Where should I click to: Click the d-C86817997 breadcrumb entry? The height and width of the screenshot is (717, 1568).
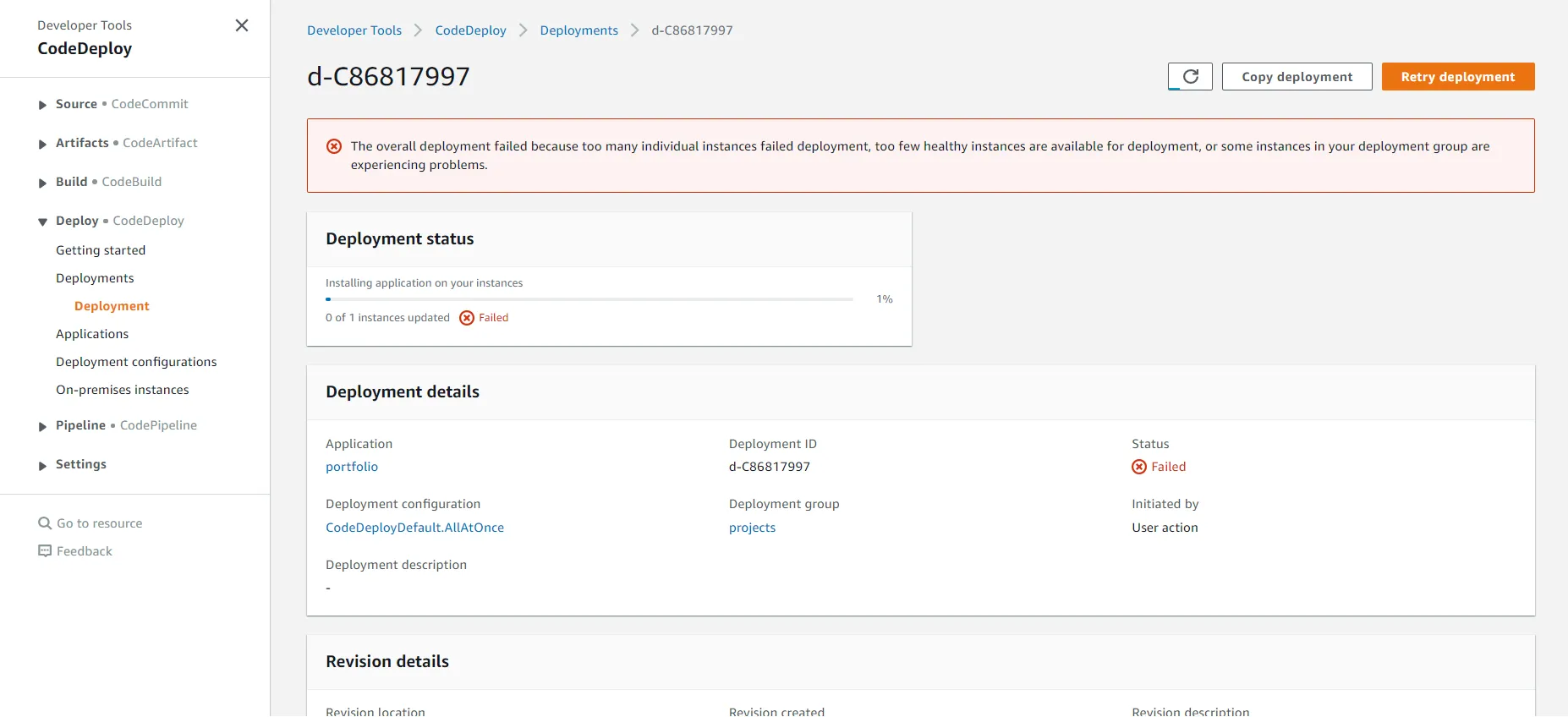(692, 30)
